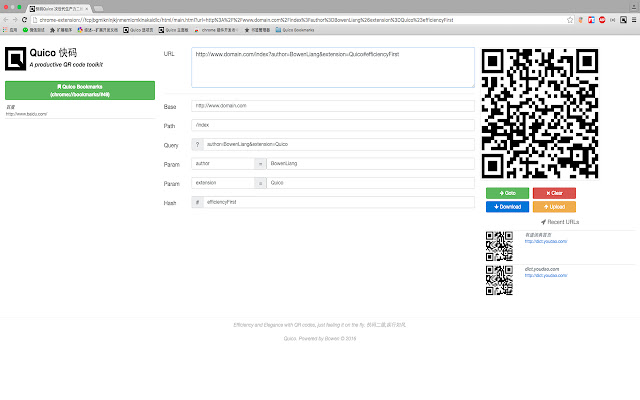Click the brackets extension icon in toolbar
This screenshot has width=640, height=400.
pos(613,20)
